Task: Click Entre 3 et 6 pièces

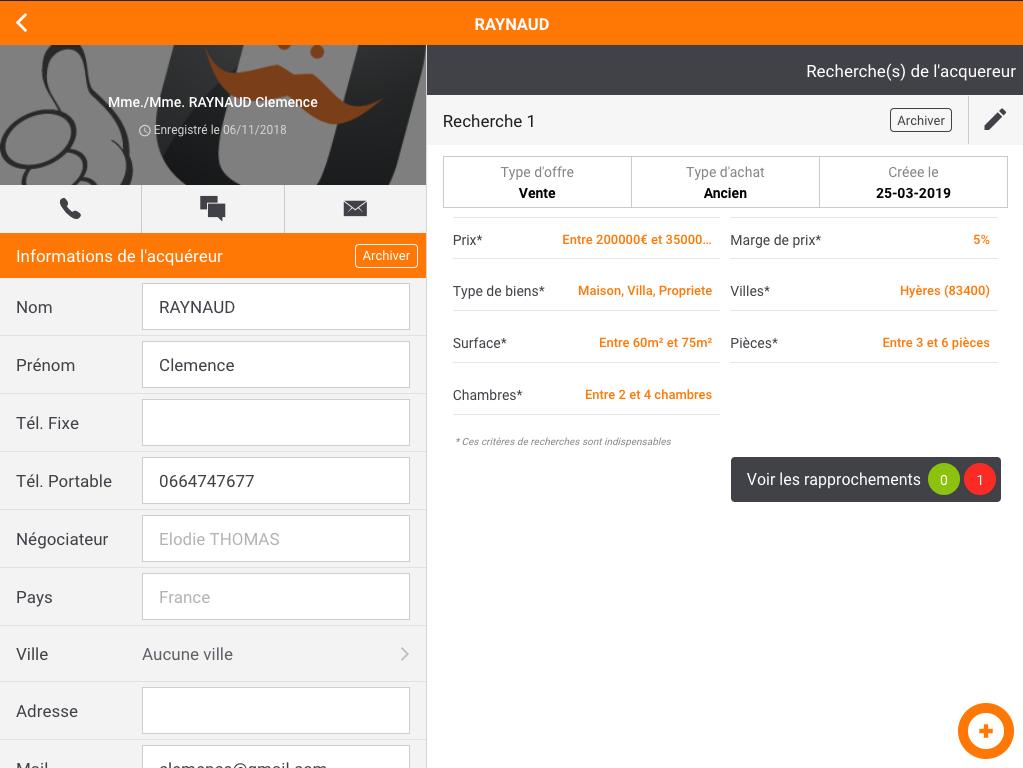Action: (x=936, y=343)
